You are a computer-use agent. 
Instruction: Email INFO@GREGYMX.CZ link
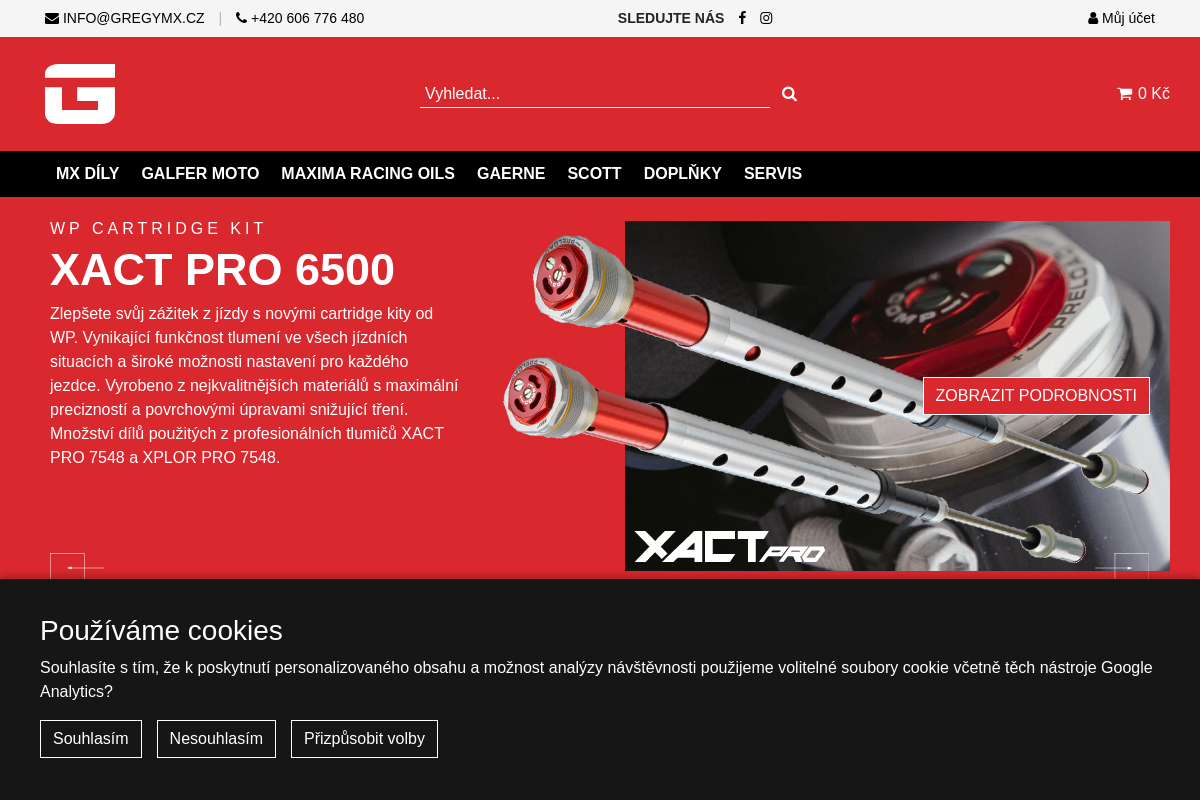click(125, 18)
